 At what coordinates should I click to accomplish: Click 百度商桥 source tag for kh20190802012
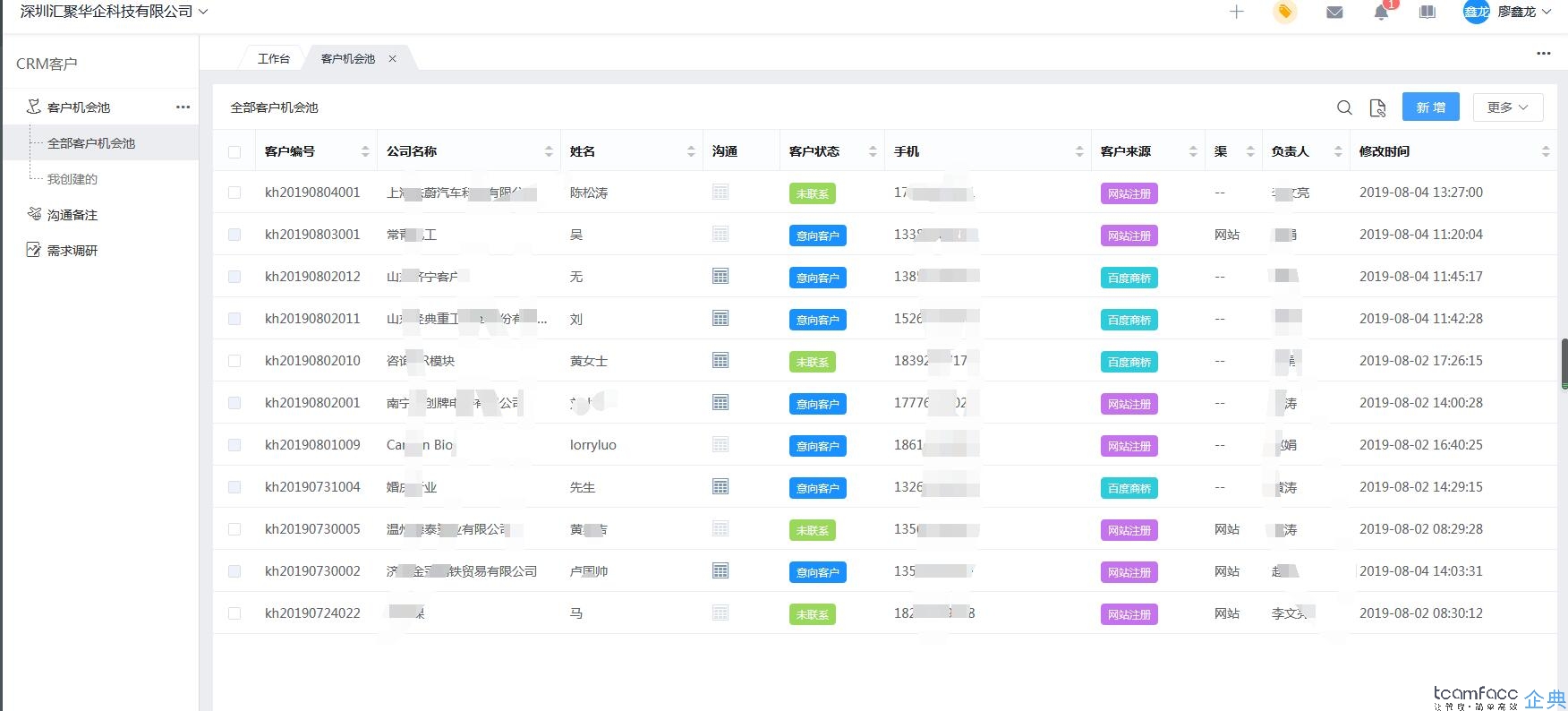tap(1129, 278)
